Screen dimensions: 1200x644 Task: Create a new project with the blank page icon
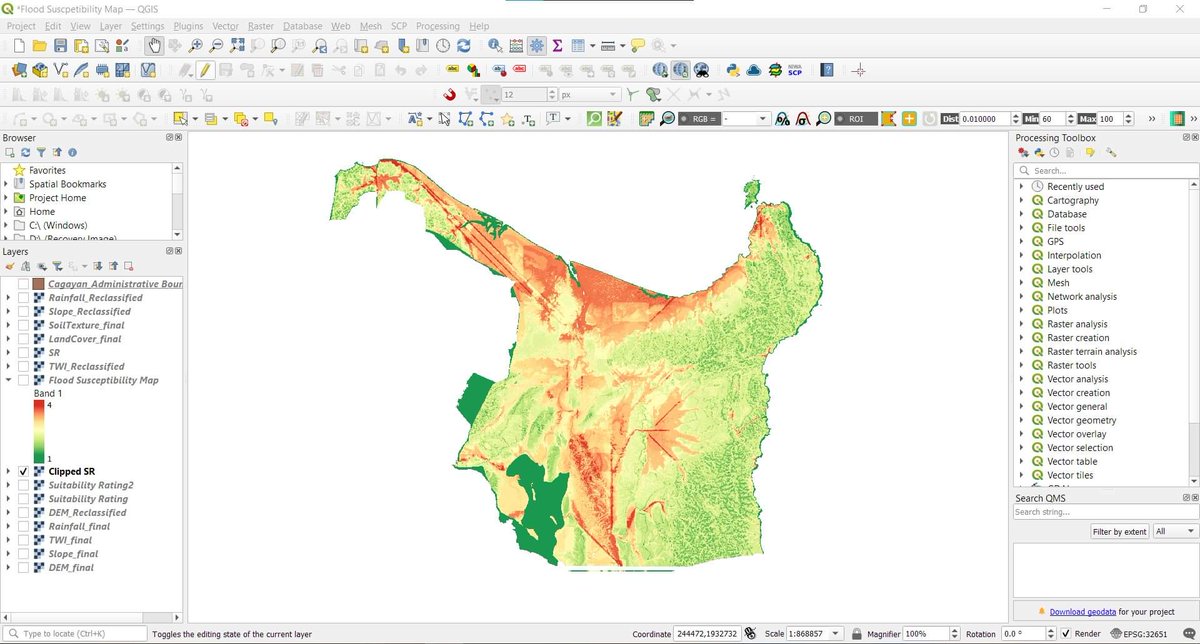19,46
